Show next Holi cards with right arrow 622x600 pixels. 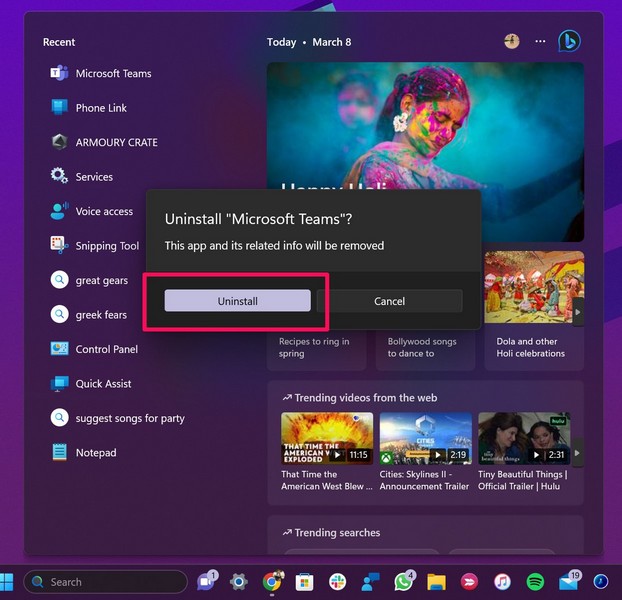(x=577, y=313)
